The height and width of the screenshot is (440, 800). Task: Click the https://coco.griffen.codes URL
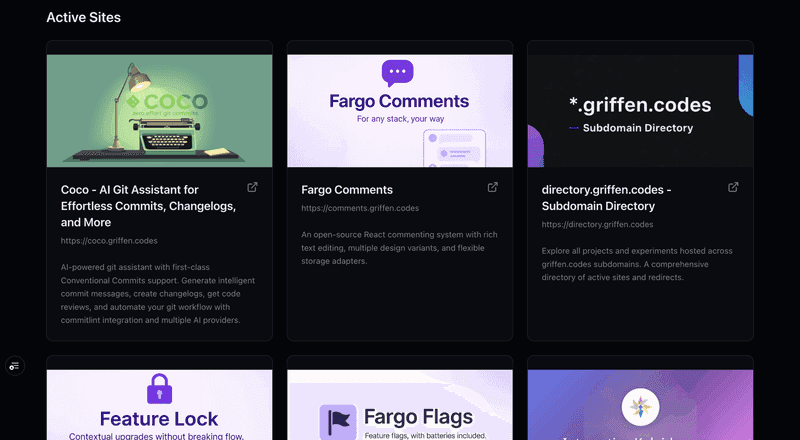(109, 240)
